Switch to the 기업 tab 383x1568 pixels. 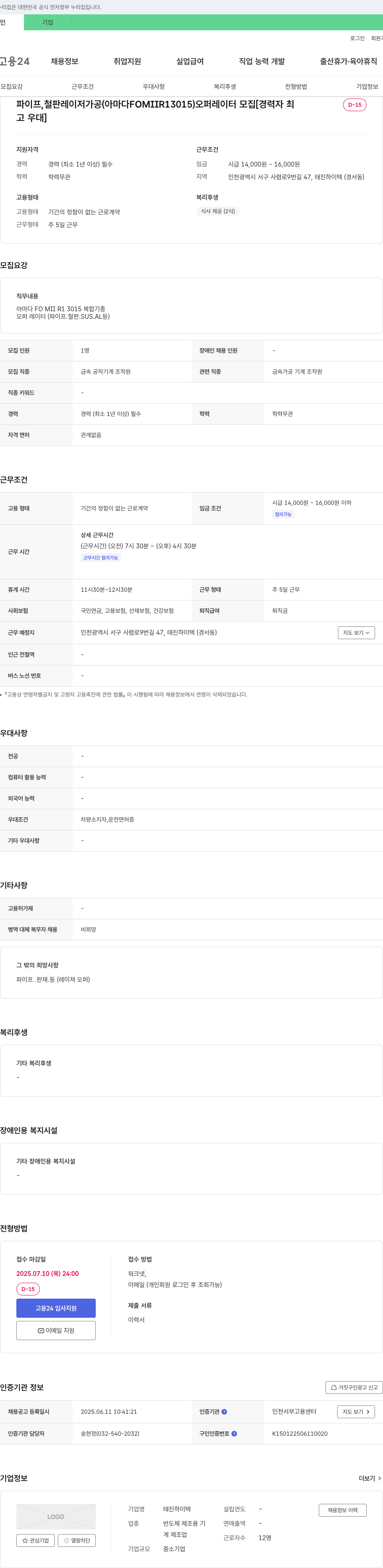tap(47, 23)
